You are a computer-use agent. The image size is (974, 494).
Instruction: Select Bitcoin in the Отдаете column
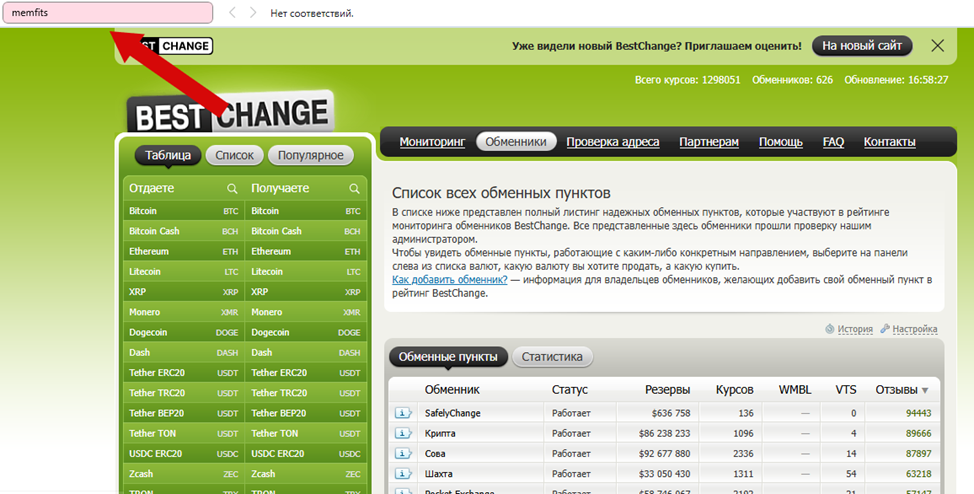pyautogui.click(x=184, y=211)
